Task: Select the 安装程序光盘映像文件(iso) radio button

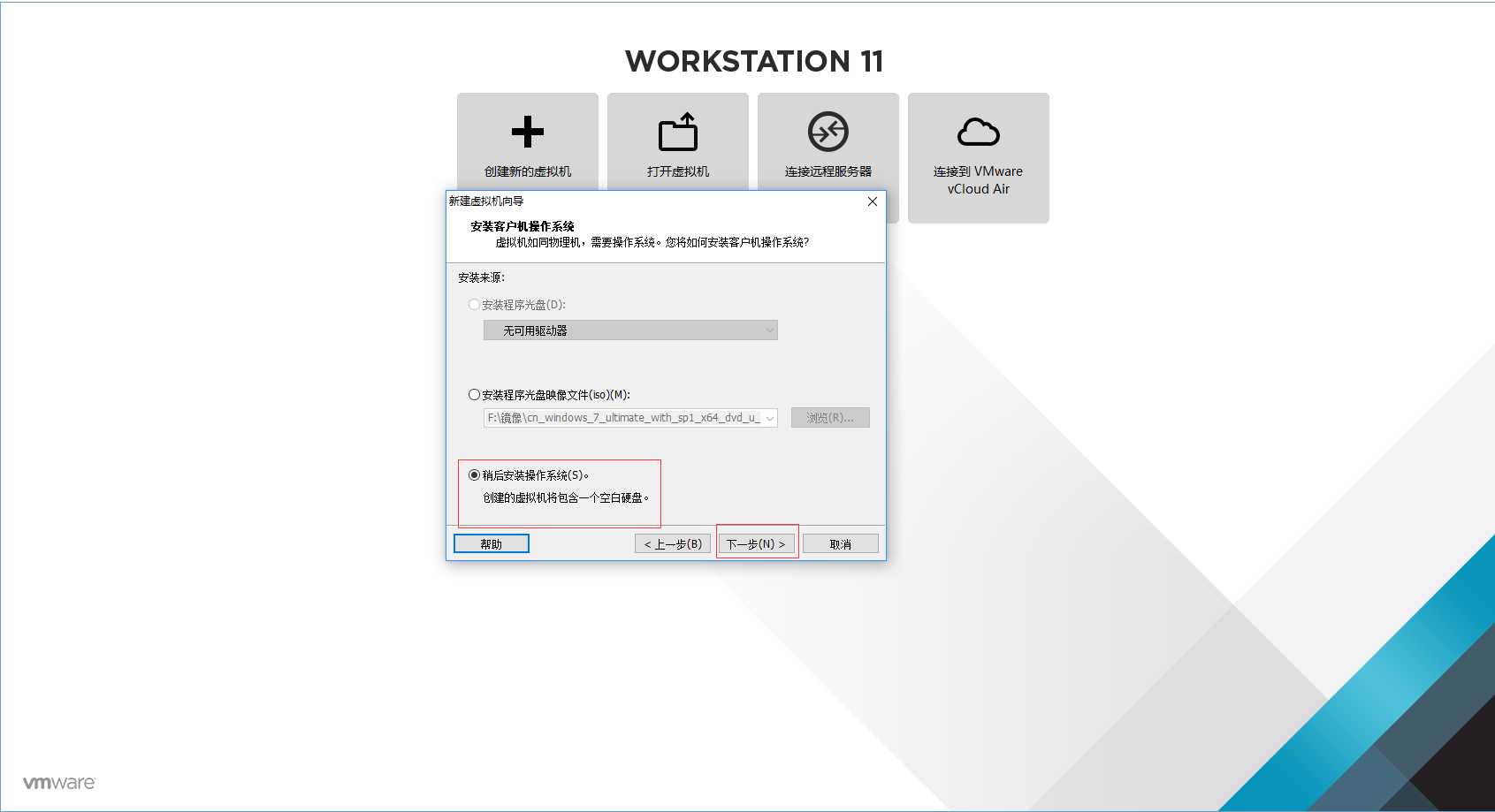Action: click(x=474, y=395)
